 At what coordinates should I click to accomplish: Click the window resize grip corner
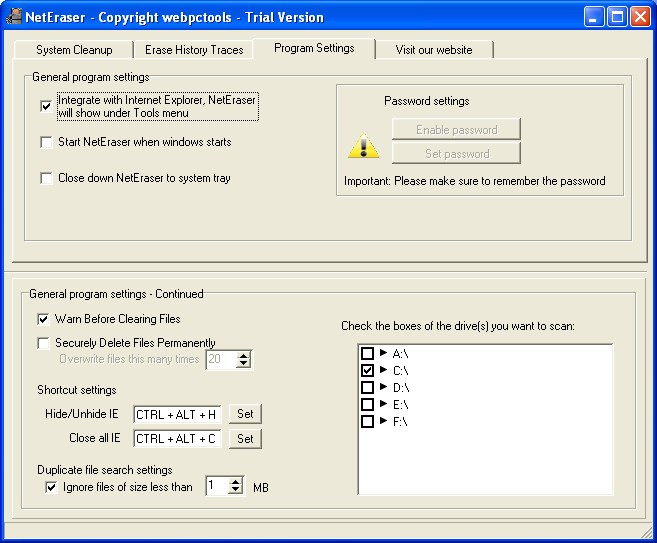pos(647,533)
